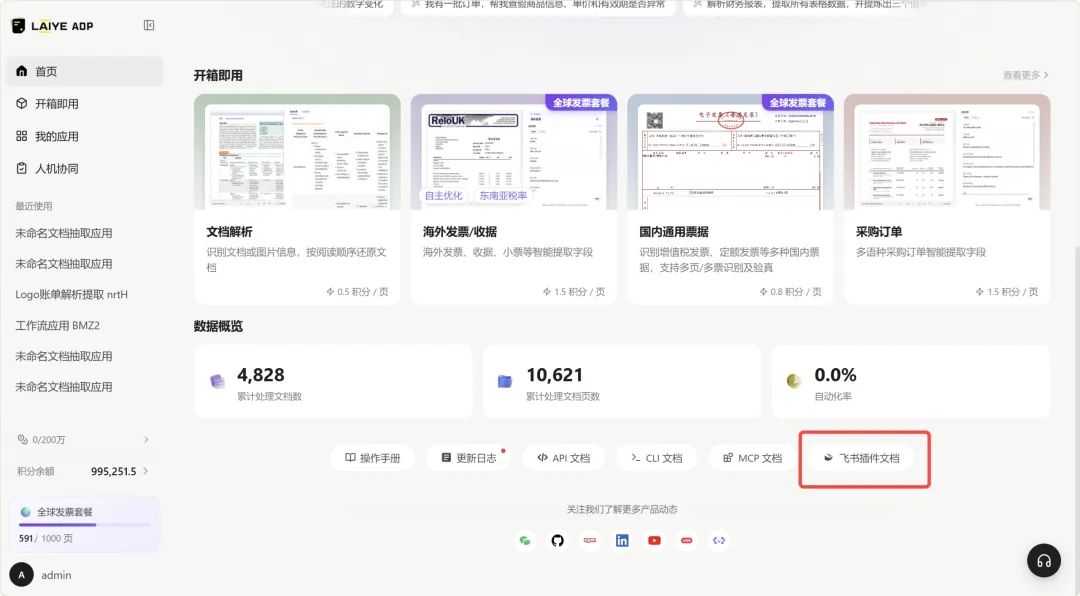Open recent app 工作流应用 BMZ2
Viewport: 1080px width, 596px height.
[x=58, y=325]
